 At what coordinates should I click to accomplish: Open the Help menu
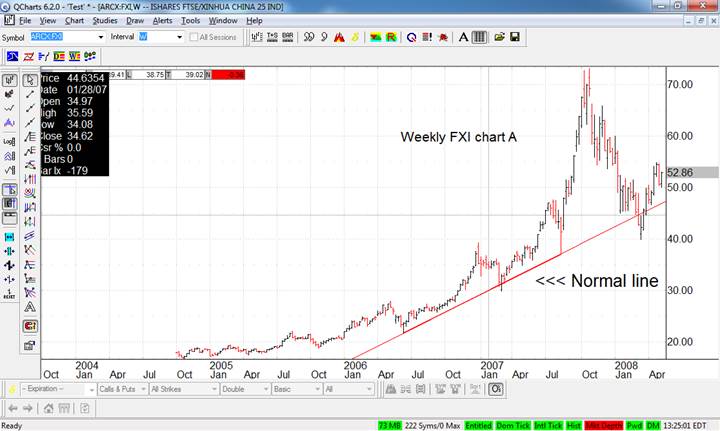(254, 21)
